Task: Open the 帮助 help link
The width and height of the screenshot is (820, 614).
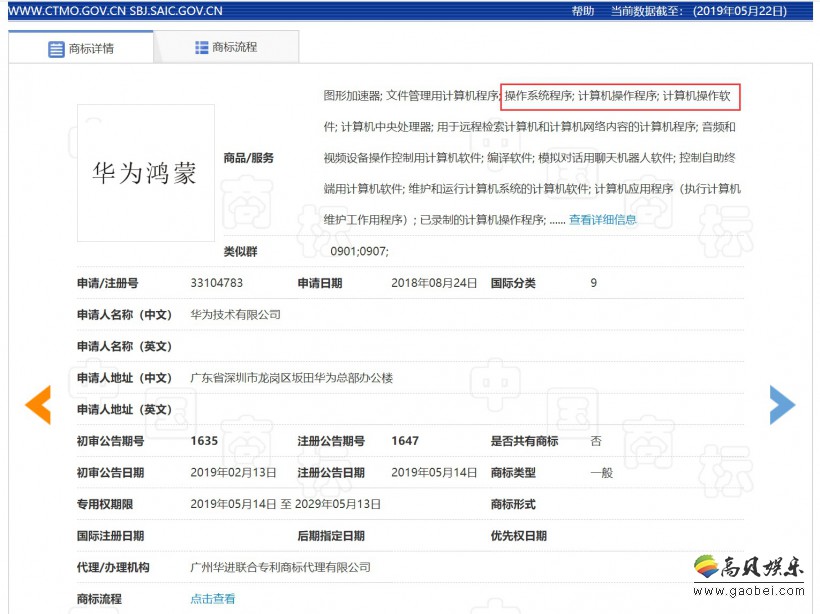Action: (582, 11)
